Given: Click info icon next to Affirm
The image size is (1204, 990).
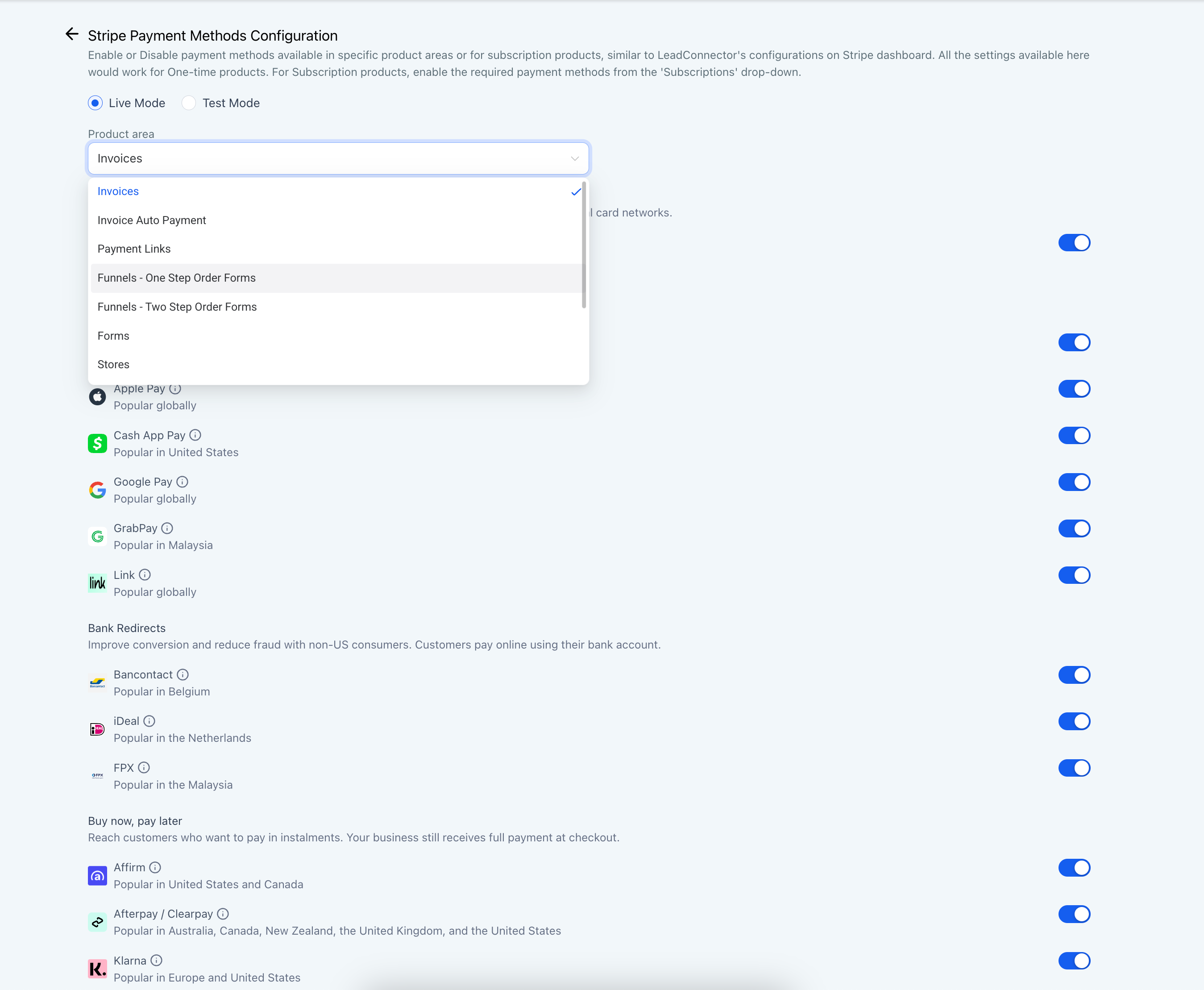Looking at the screenshot, I should coord(155,867).
